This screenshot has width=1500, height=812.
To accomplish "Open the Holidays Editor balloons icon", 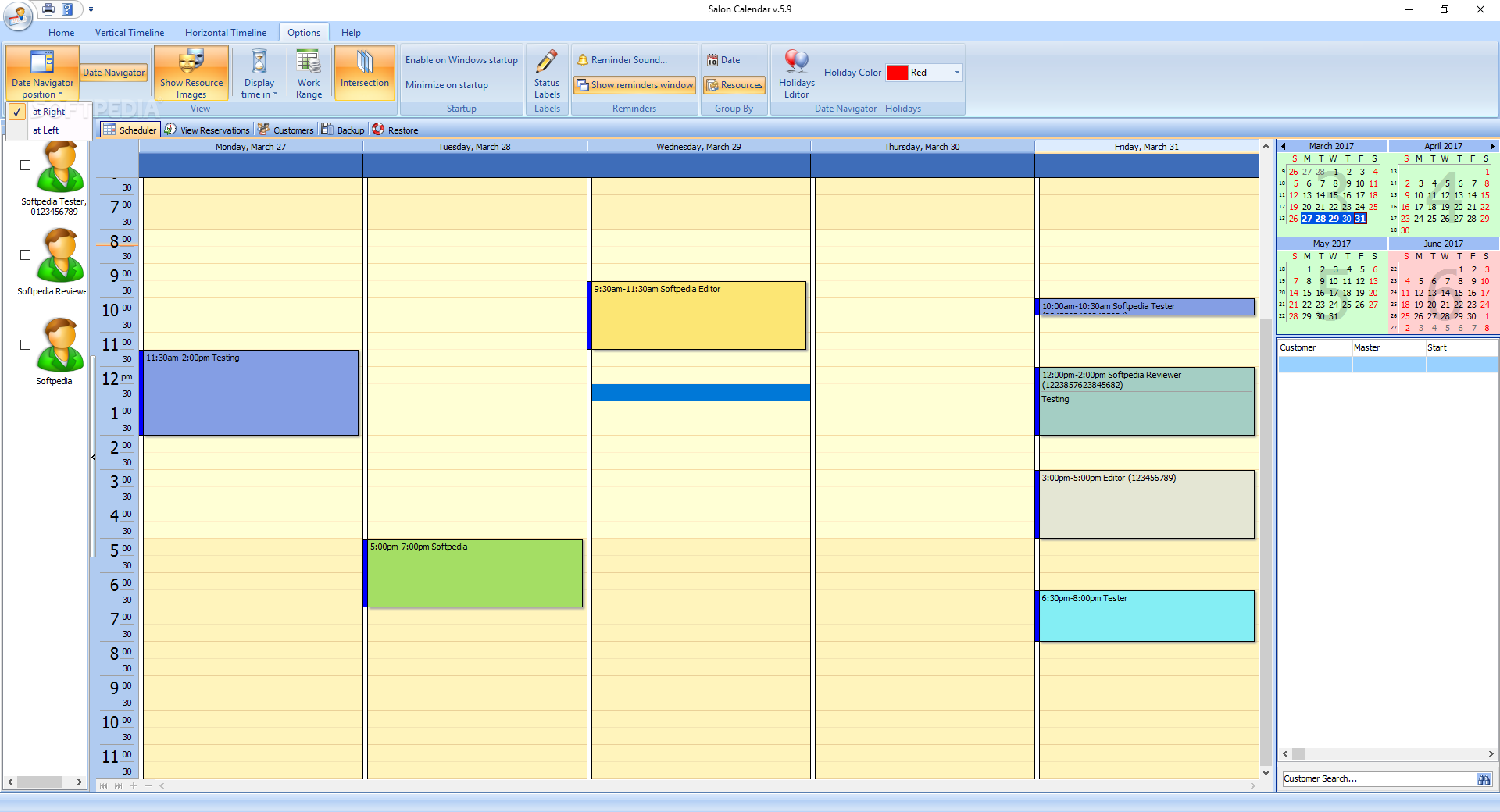I will 797,62.
